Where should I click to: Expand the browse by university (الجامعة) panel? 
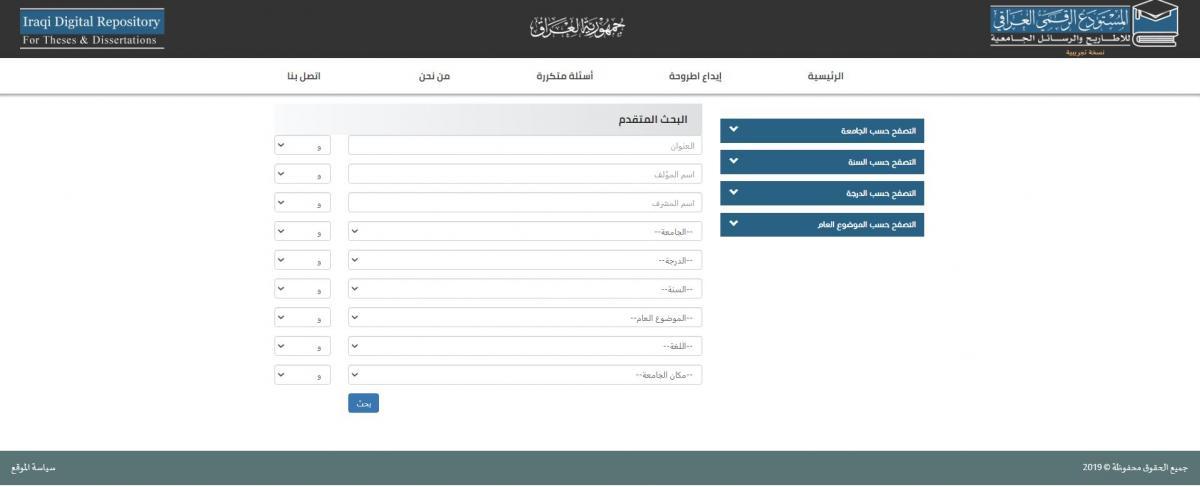pyautogui.click(x=821, y=131)
